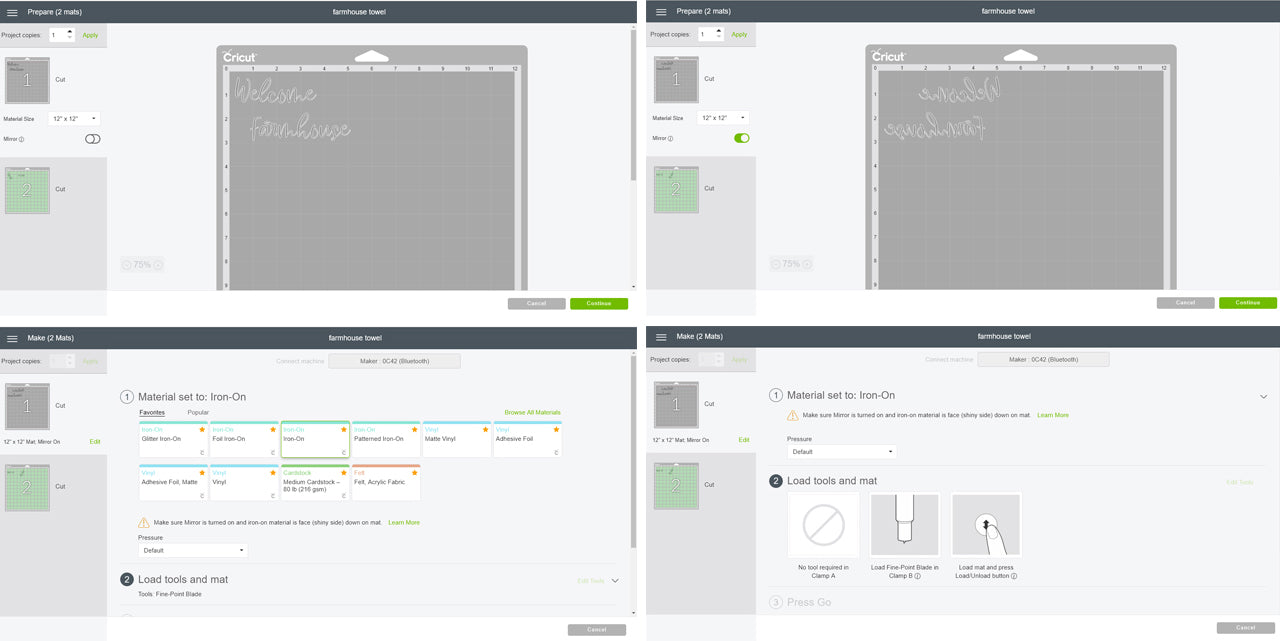1280x641 pixels.
Task: Expand Load tools and mat chevron beside Edit Tools
Action: pyautogui.click(x=615, y=580)
